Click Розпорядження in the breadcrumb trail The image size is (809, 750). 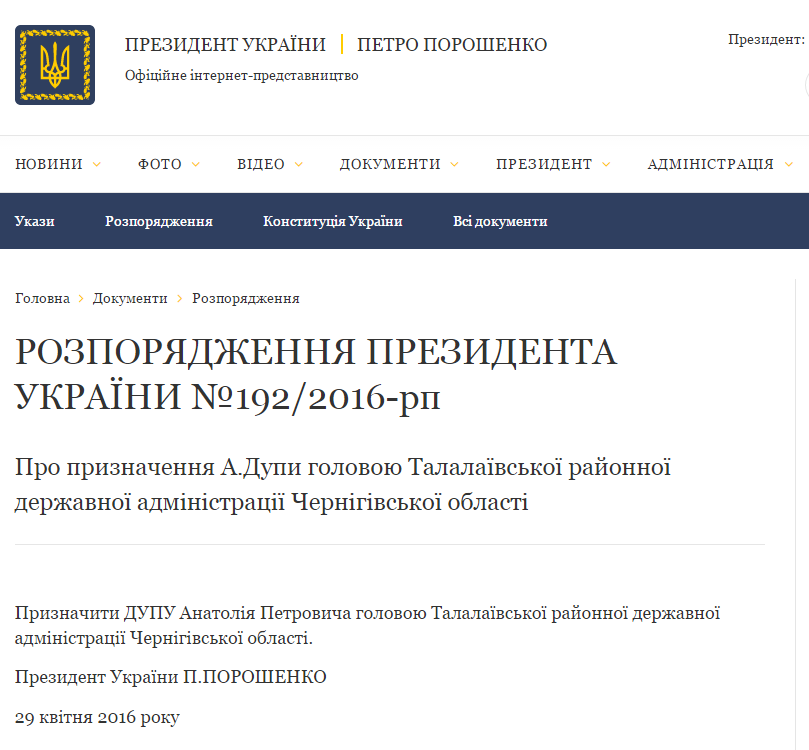pyautogui.click(x=246, y=298)
